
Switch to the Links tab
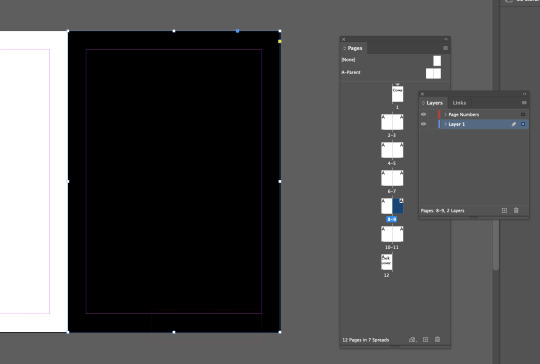point(459,103)
